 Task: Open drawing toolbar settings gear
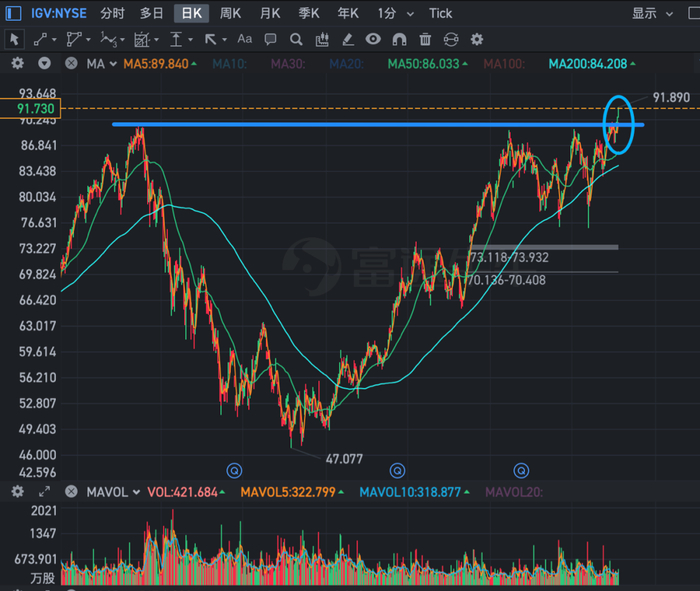(477, 39)
